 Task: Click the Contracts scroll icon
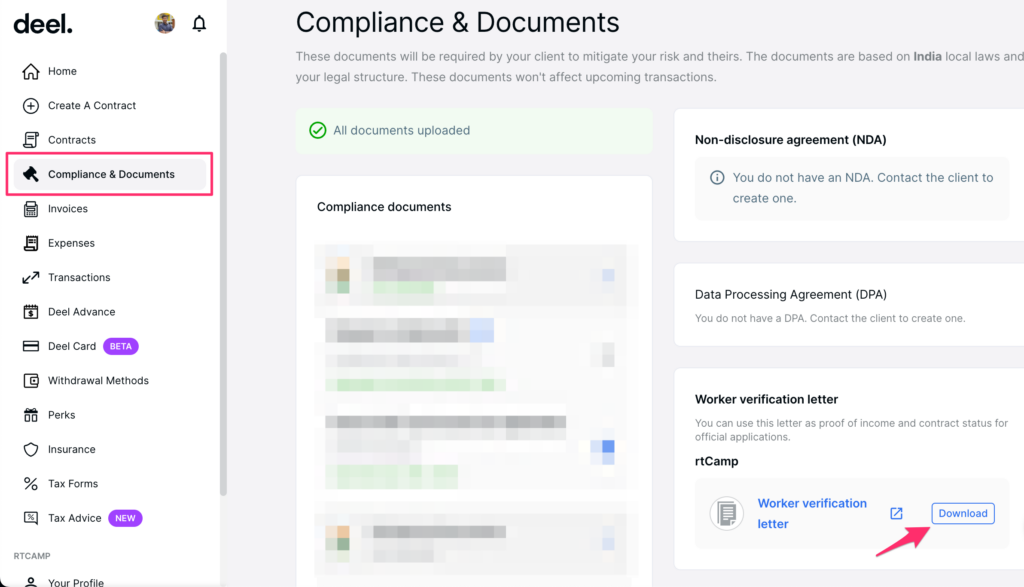(x=31, y=140)
